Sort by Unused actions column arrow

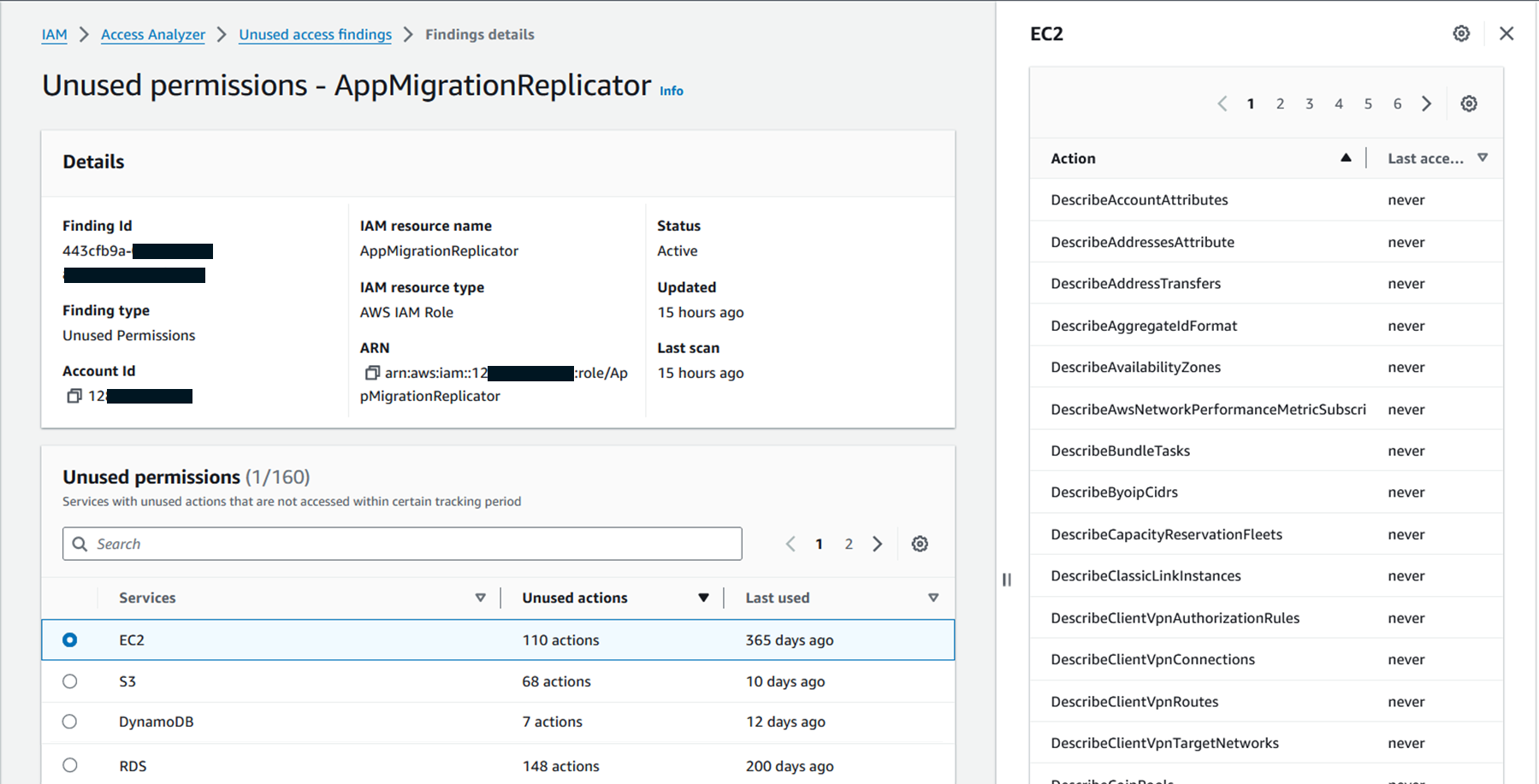click(703, 598)
